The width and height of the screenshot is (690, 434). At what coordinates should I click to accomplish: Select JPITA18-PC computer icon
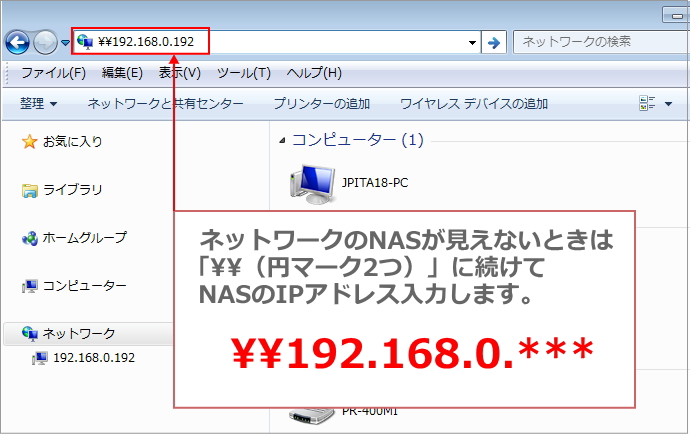point(312,182)
